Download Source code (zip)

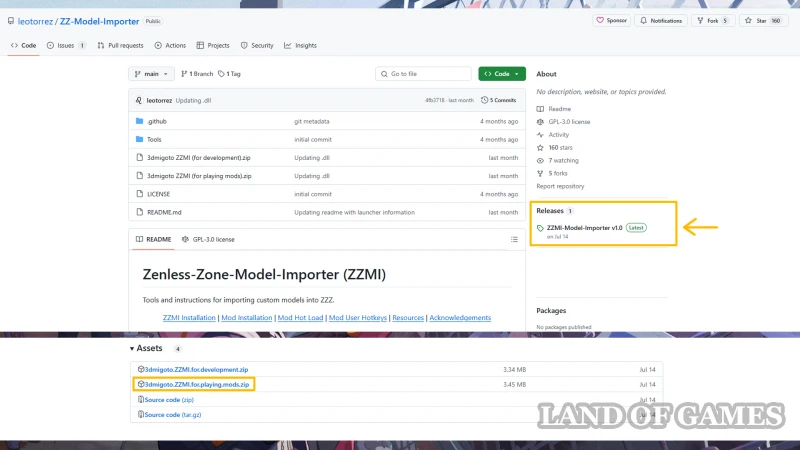tap(169, 400)
